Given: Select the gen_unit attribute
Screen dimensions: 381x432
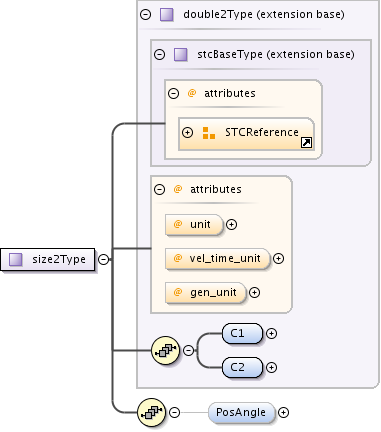Looking at the screenshot, I should click(206, 293).
